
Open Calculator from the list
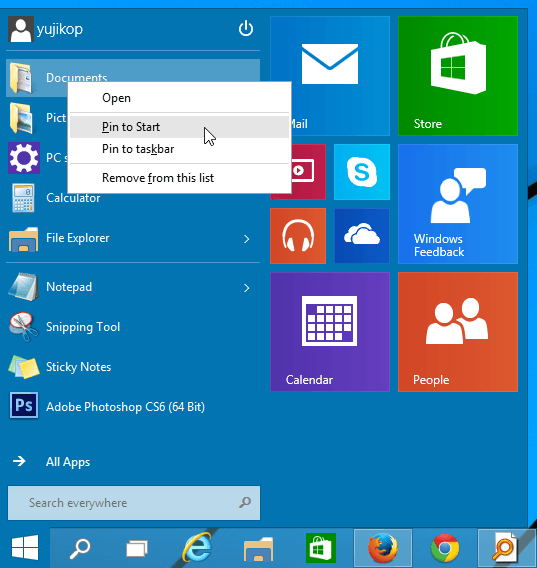133,198
